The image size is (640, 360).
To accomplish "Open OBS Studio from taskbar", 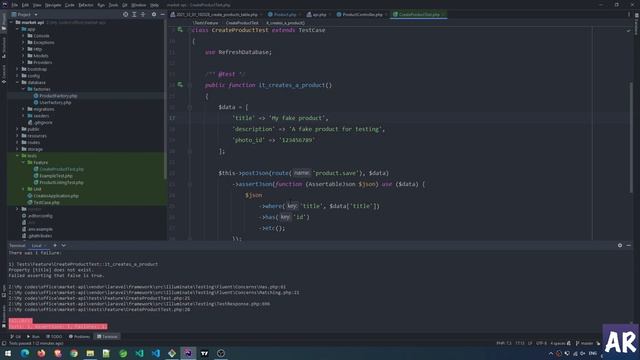I will point(221,353).
